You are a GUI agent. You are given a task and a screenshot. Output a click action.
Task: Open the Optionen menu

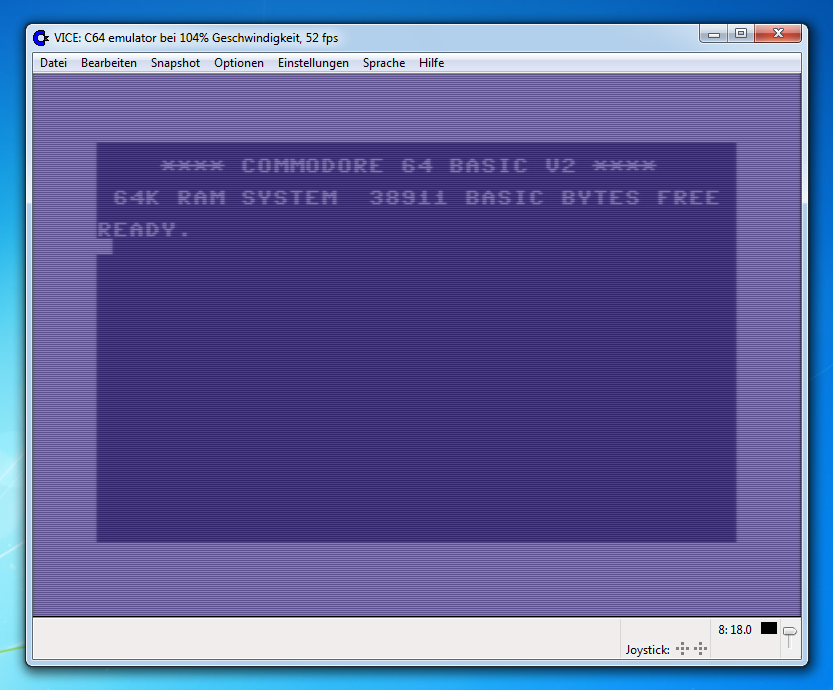tap(239, 62)
